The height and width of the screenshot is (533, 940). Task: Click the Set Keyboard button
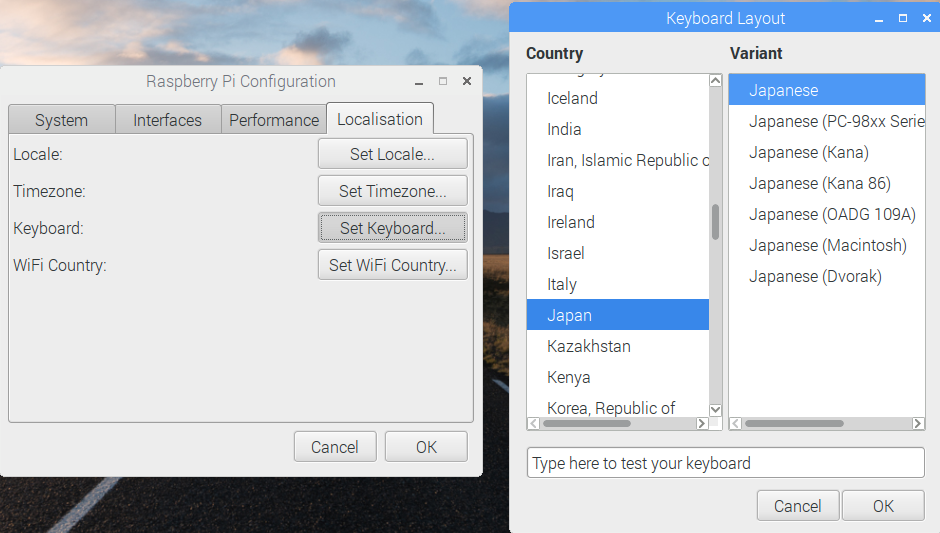[393, 228]
